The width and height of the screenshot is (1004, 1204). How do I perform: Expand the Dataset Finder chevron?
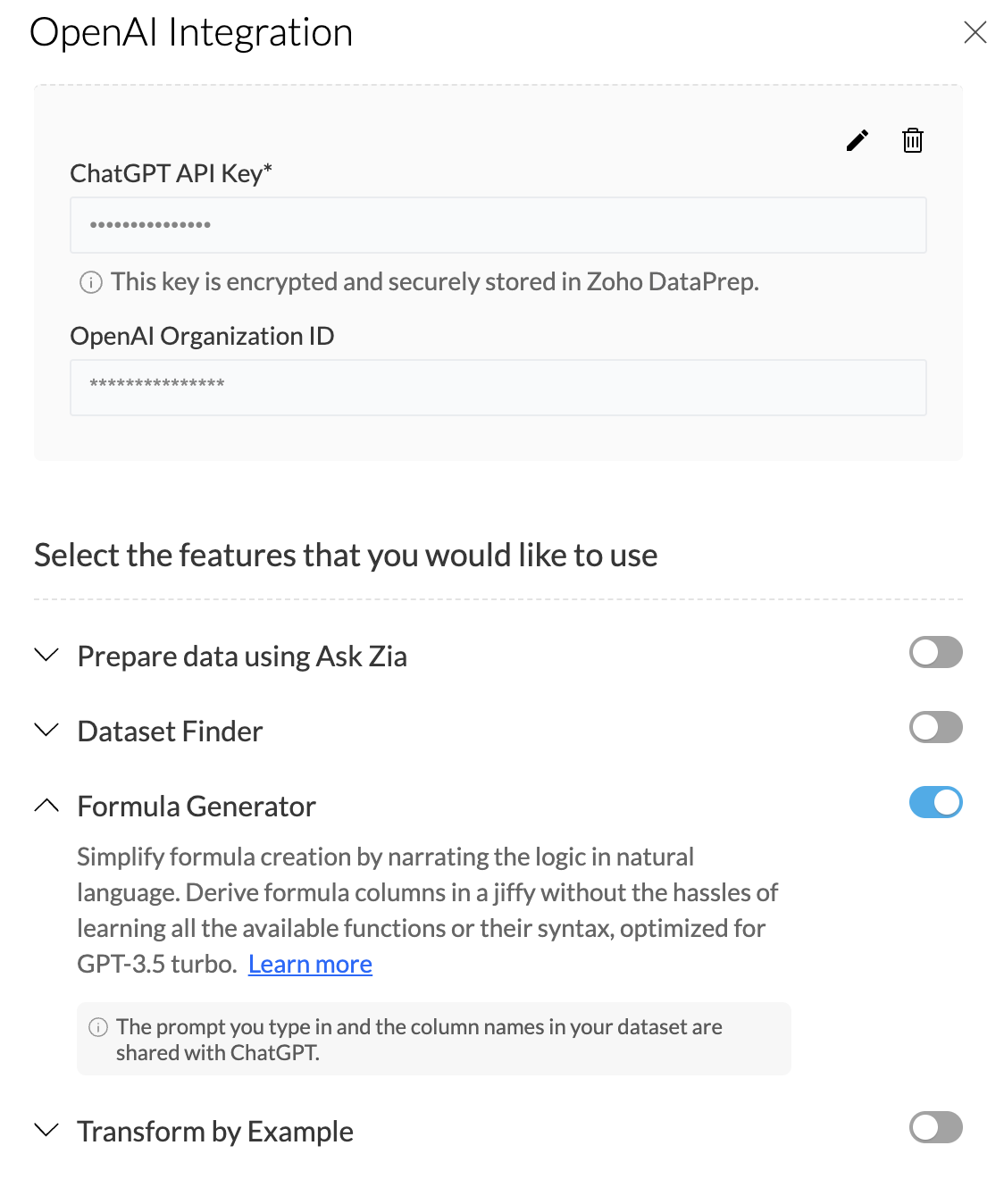(46, 731)
